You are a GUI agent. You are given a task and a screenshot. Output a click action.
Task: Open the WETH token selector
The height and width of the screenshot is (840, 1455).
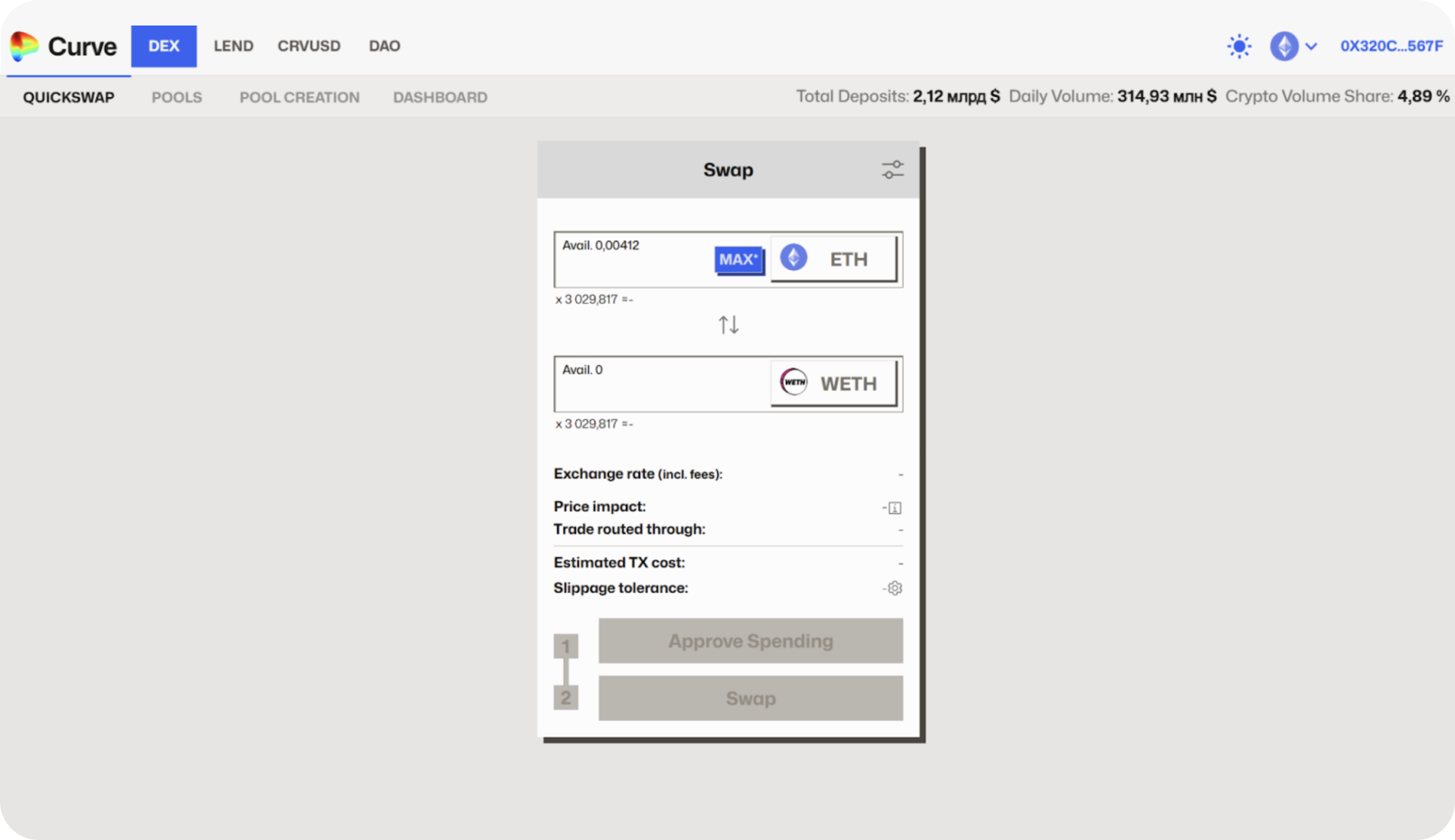coord(833,384)
